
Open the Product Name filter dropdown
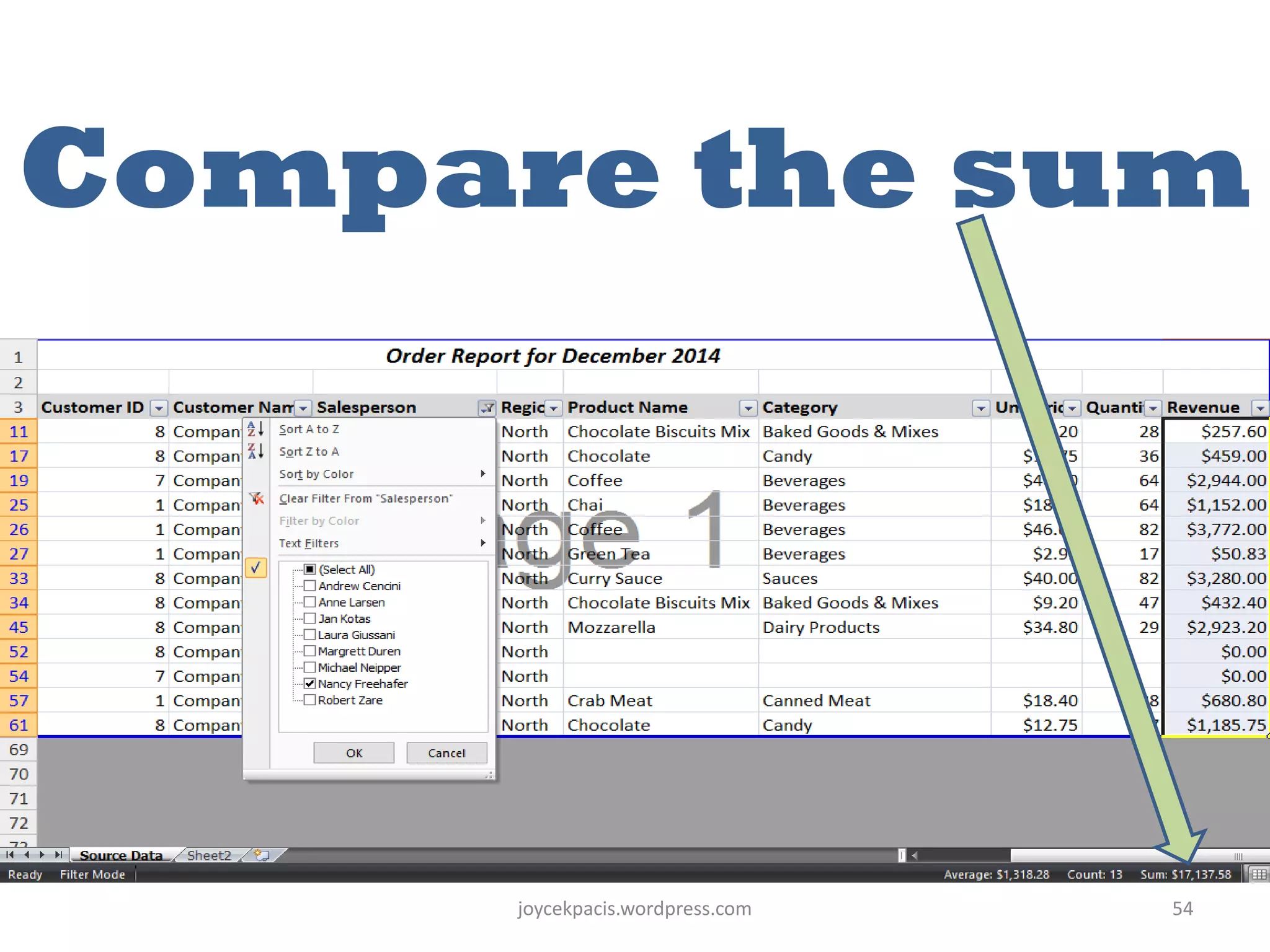(x=748, y=408)
